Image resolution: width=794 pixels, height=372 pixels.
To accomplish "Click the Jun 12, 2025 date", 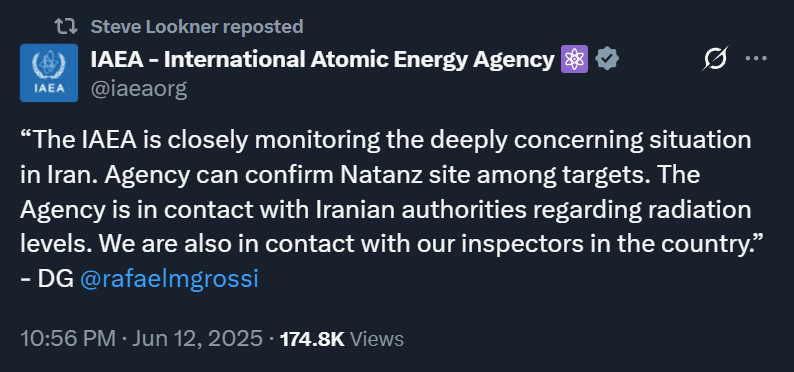I will (x=197, y=339).
